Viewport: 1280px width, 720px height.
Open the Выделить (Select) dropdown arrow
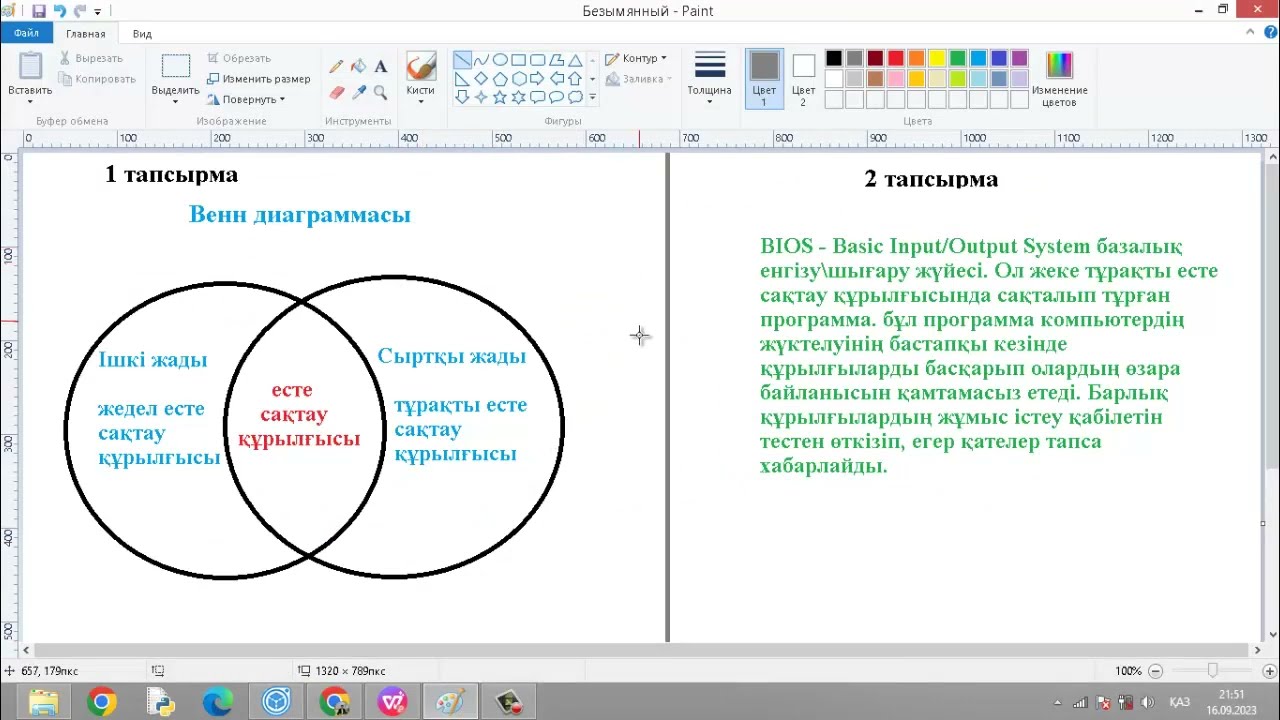pyautogui.click(x=175, y=102)
